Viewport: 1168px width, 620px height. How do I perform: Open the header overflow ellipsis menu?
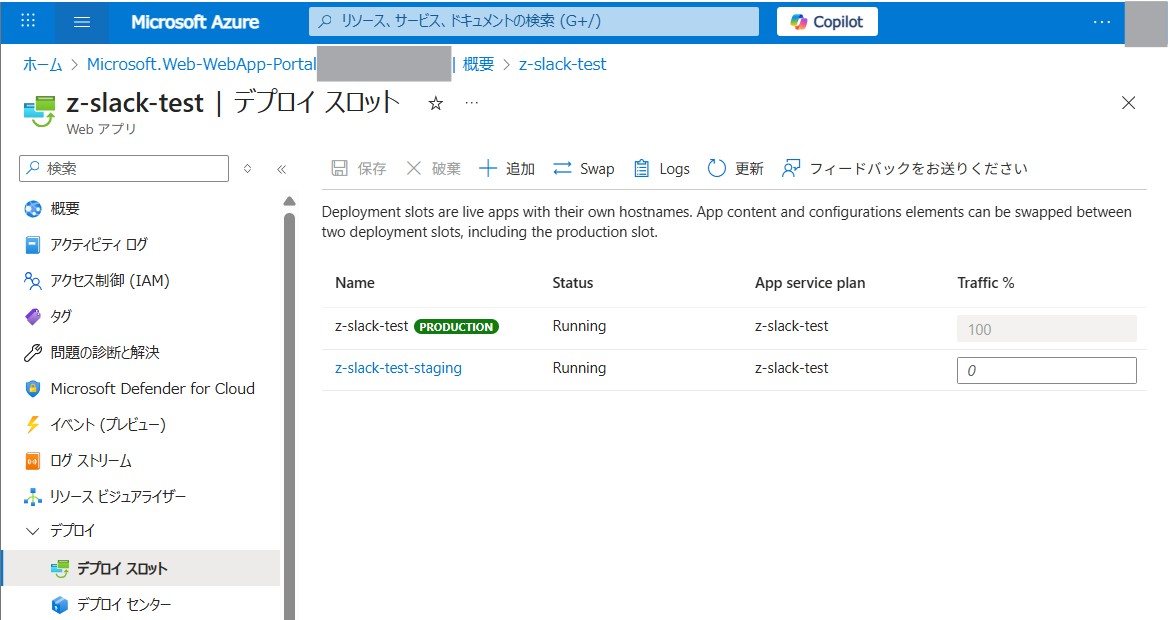(1102, 22)
